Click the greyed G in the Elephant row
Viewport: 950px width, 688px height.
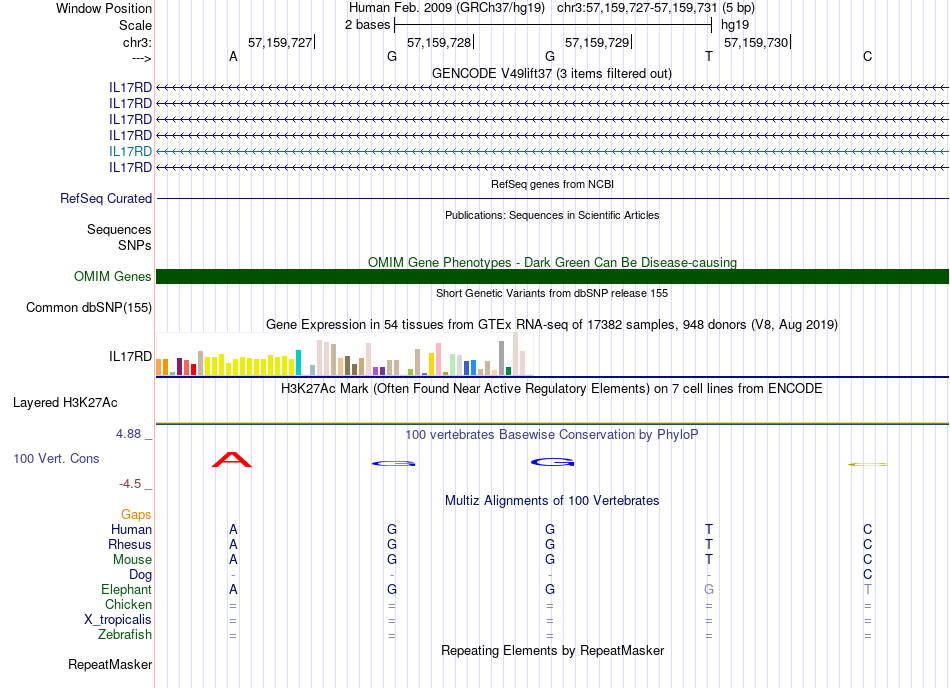click(x=708, y=589)
